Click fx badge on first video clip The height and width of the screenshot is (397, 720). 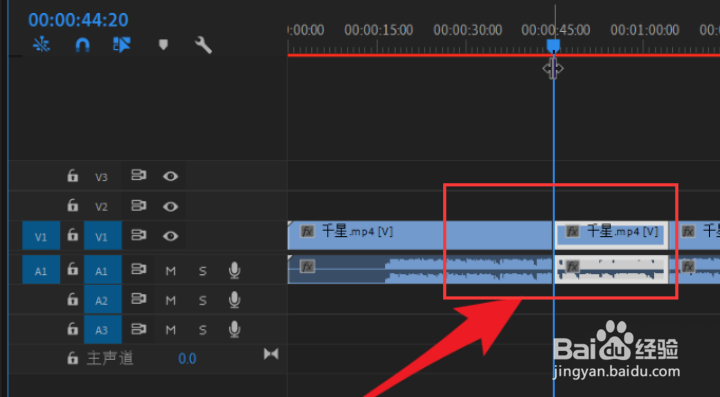pos(307,231)
